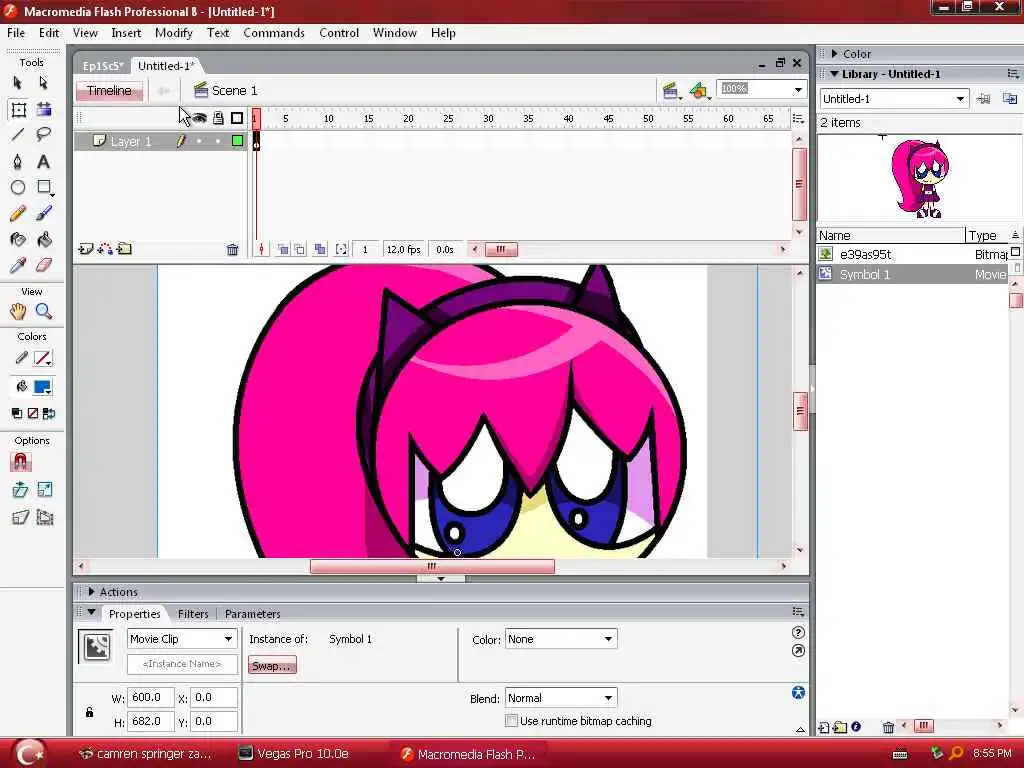Viewport: 1024px width, 768px height.
Task: Toggle lock all layers padlock icon
Action: [218, 118]
